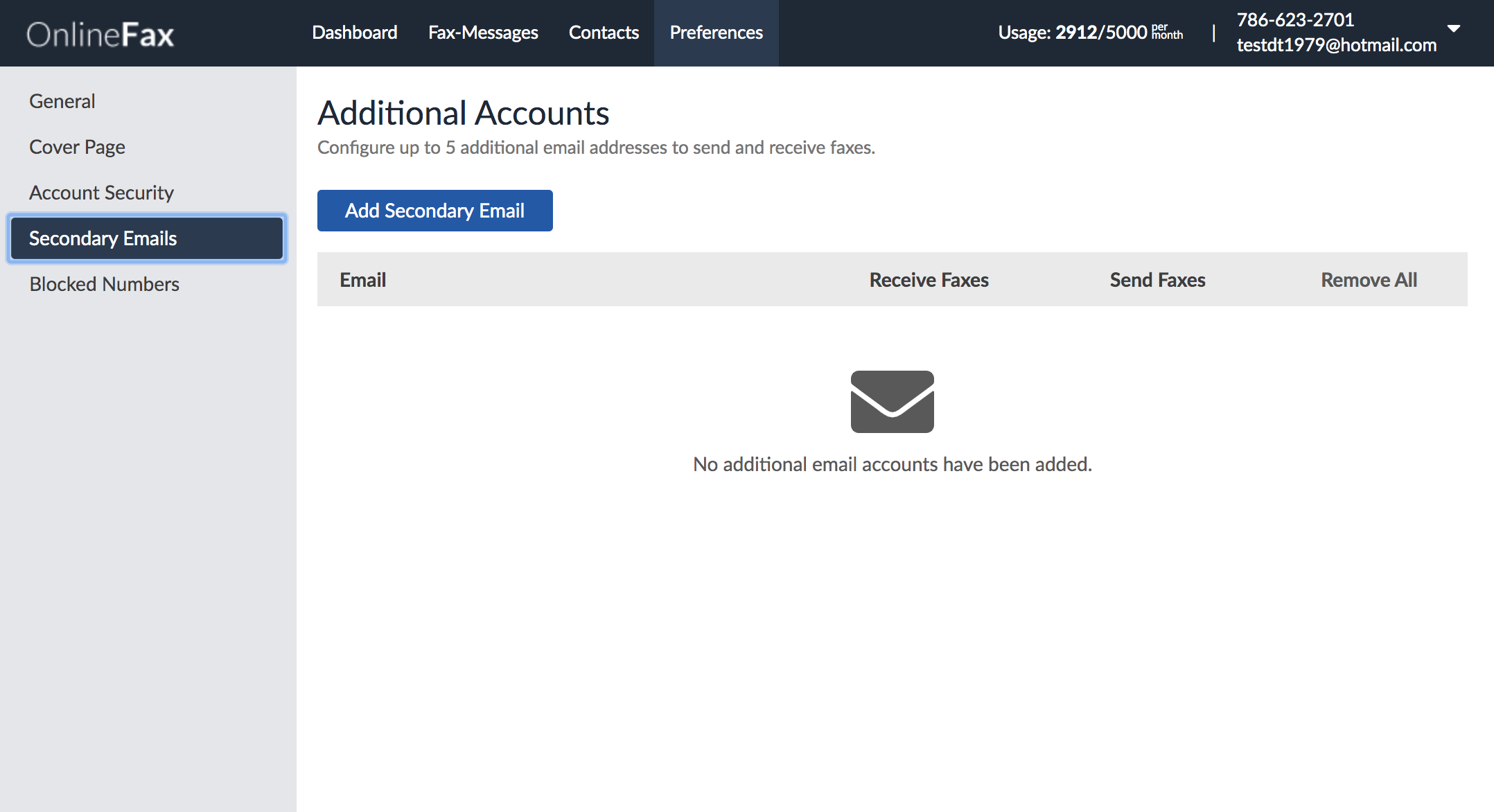
Task: Select the Secondary Emails sidebar item
Action: [x=103, y=238]
